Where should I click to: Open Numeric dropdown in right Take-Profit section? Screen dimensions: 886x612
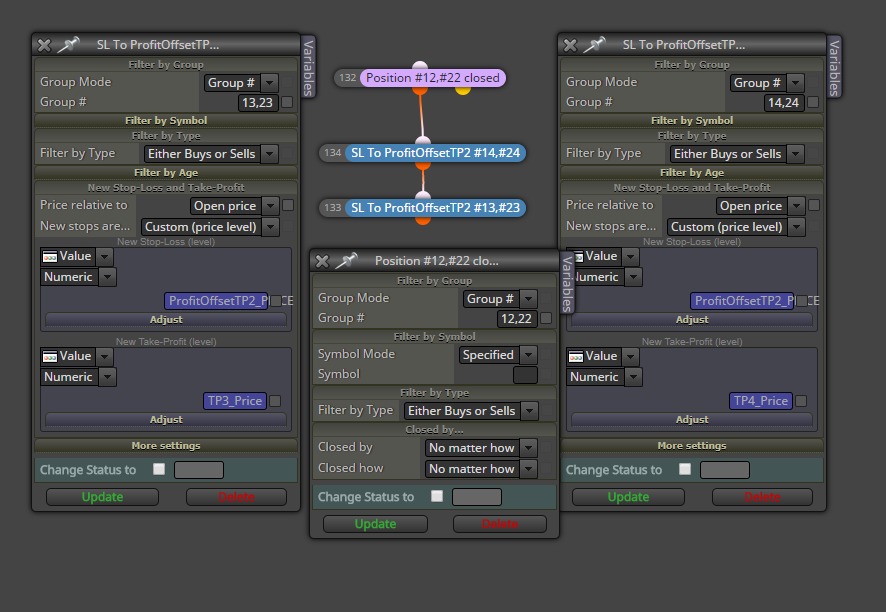coord(633,377)
